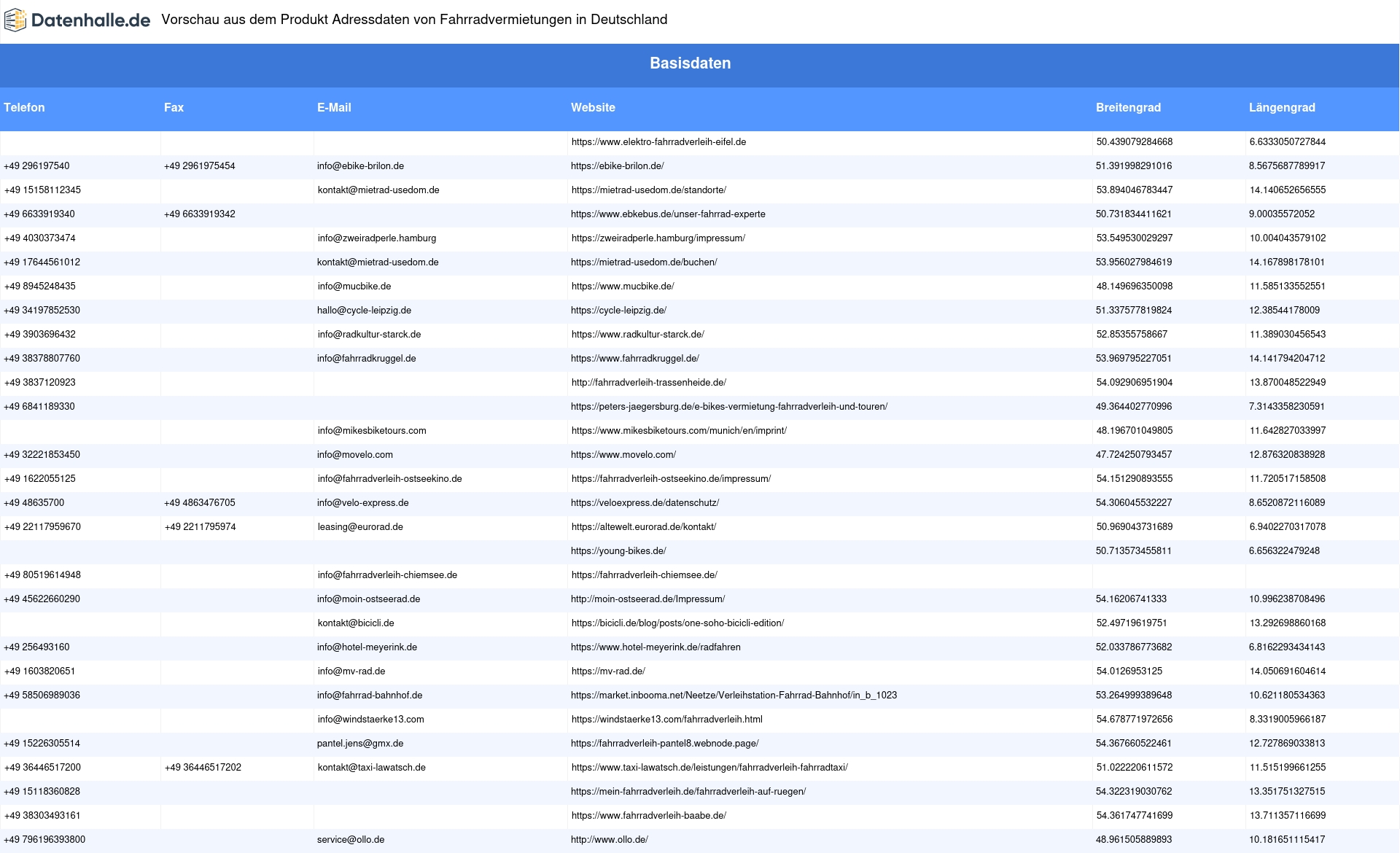
Task: Click website hotel-meyerink.de/radfahren
Action: (x=656, y=647)
